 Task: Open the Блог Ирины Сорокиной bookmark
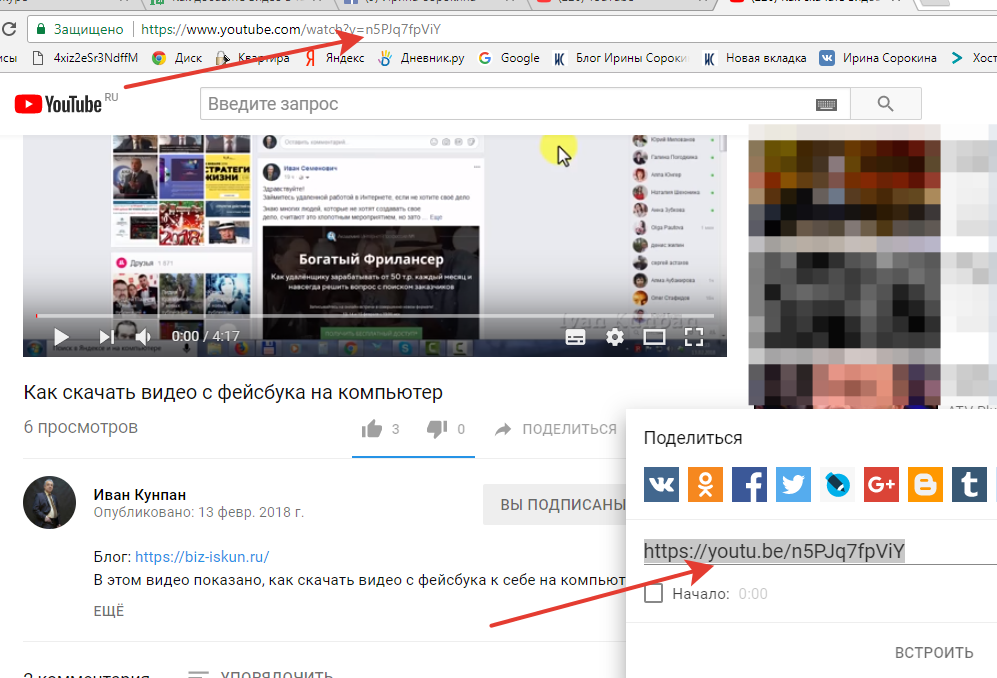pyautogui.click(x=621, y=58)
